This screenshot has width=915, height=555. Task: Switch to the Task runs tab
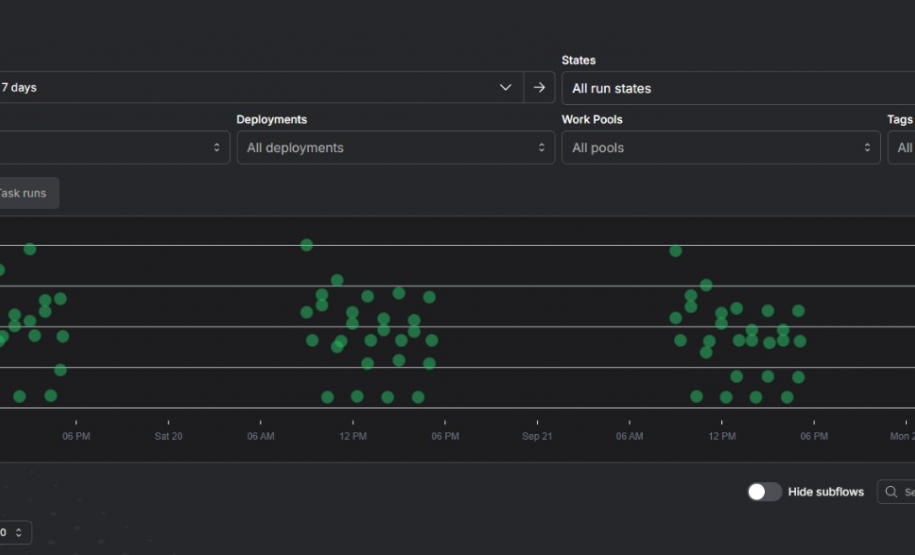click(x=24, y=193)
